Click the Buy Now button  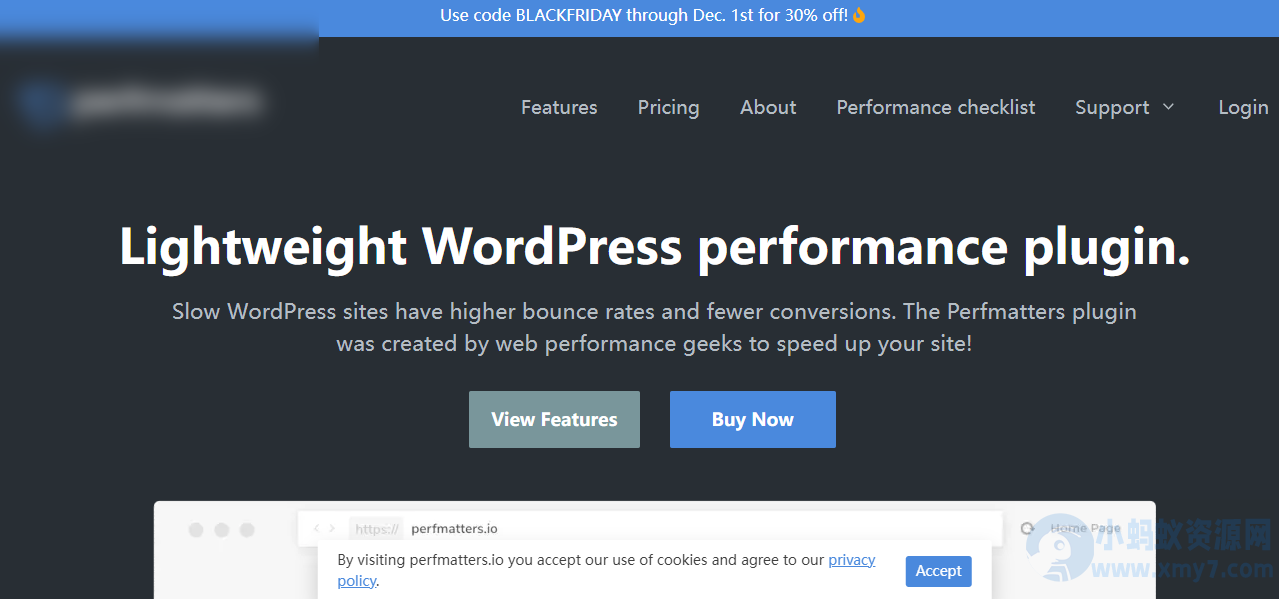752,419
